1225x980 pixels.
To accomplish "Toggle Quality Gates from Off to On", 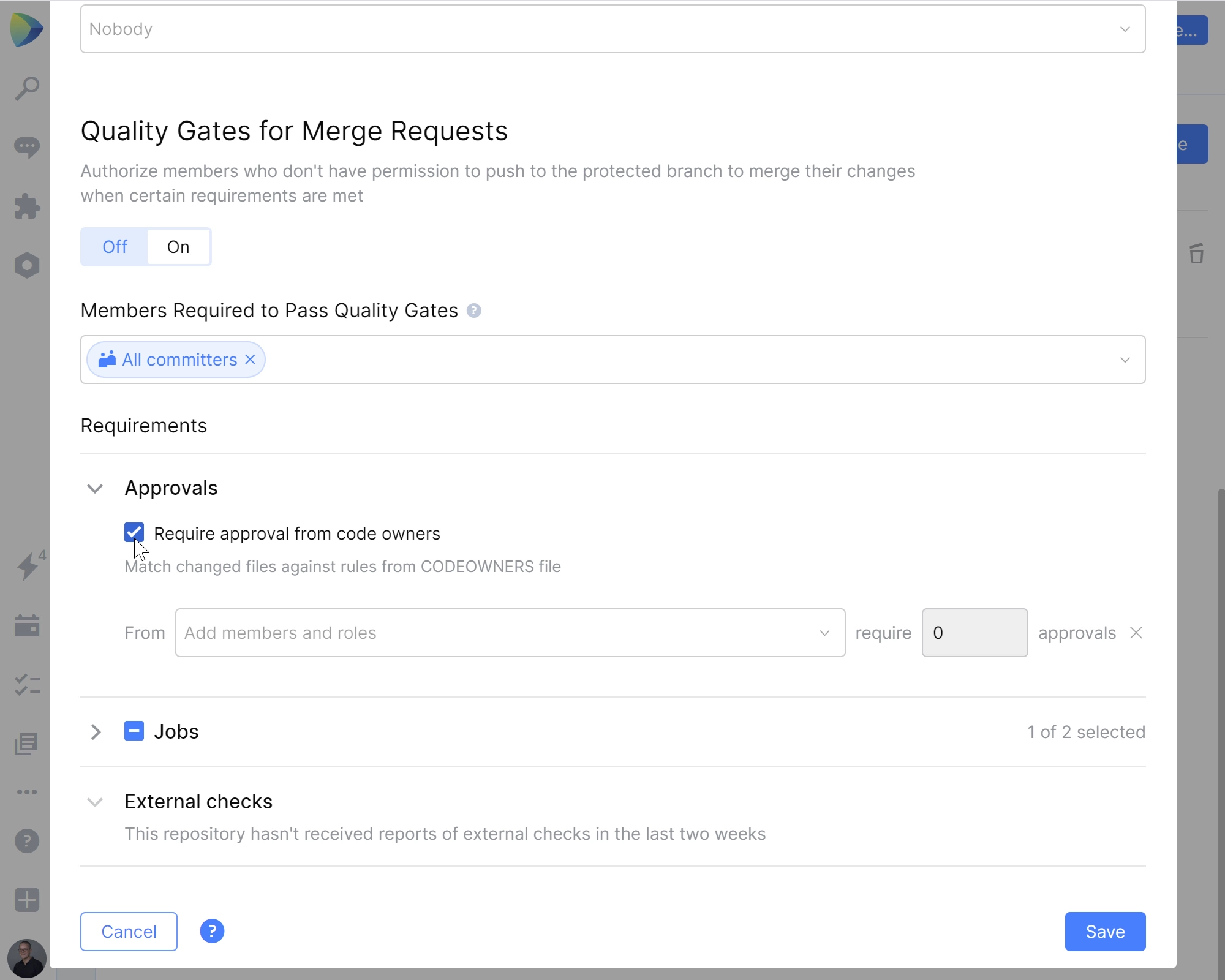I will [179, 247].
